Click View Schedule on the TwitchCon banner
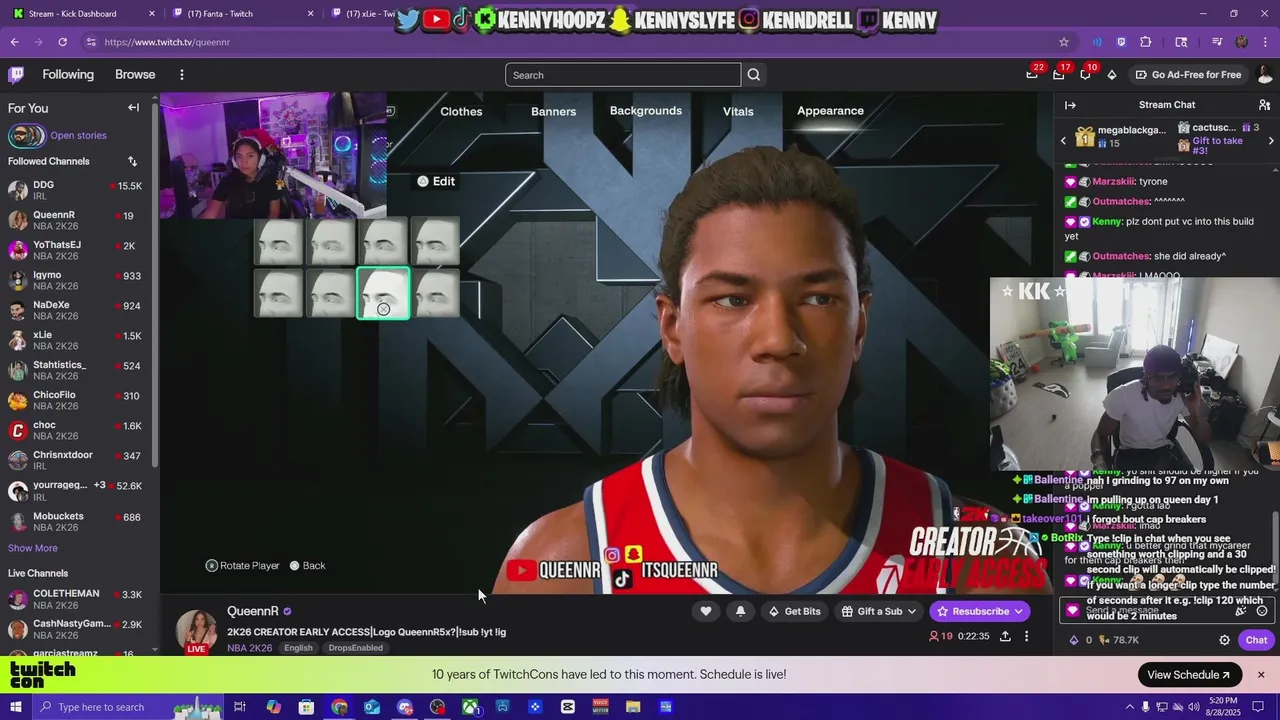Screen dimensions: 1280x720 tap(1190, 675)
